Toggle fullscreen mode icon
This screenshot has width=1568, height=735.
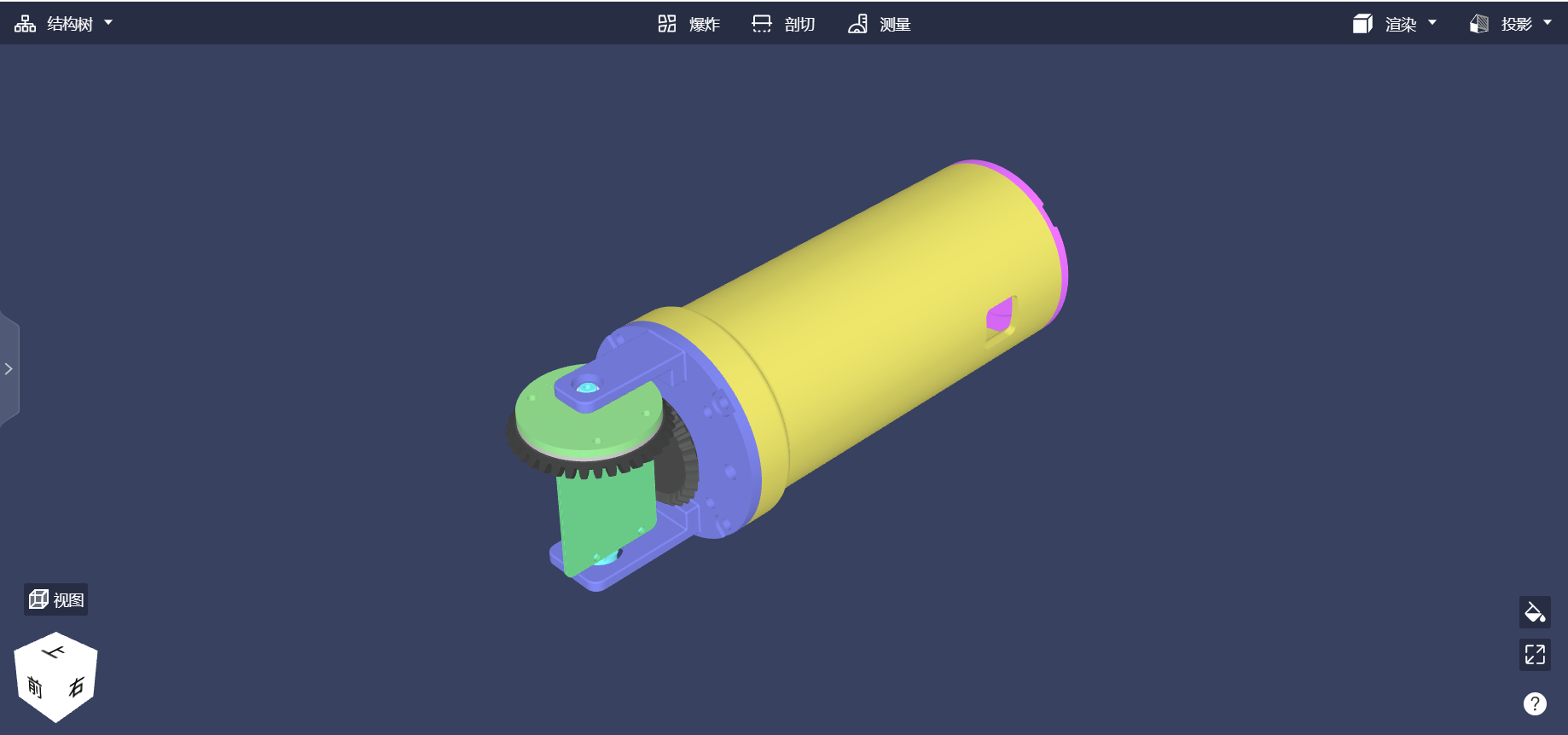[x=1535, y=654]
